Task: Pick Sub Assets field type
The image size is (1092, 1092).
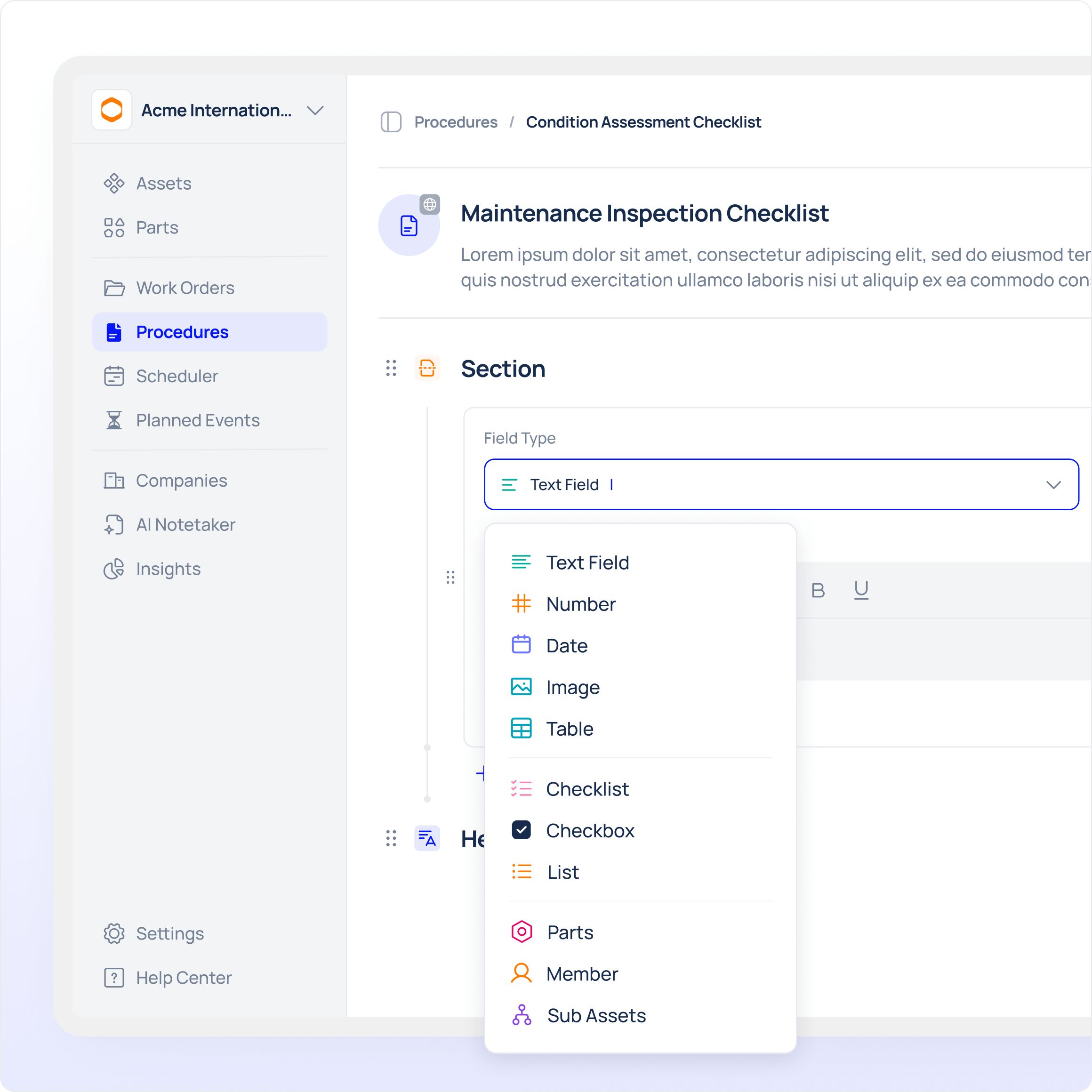Action: [x=596, y=1015]
